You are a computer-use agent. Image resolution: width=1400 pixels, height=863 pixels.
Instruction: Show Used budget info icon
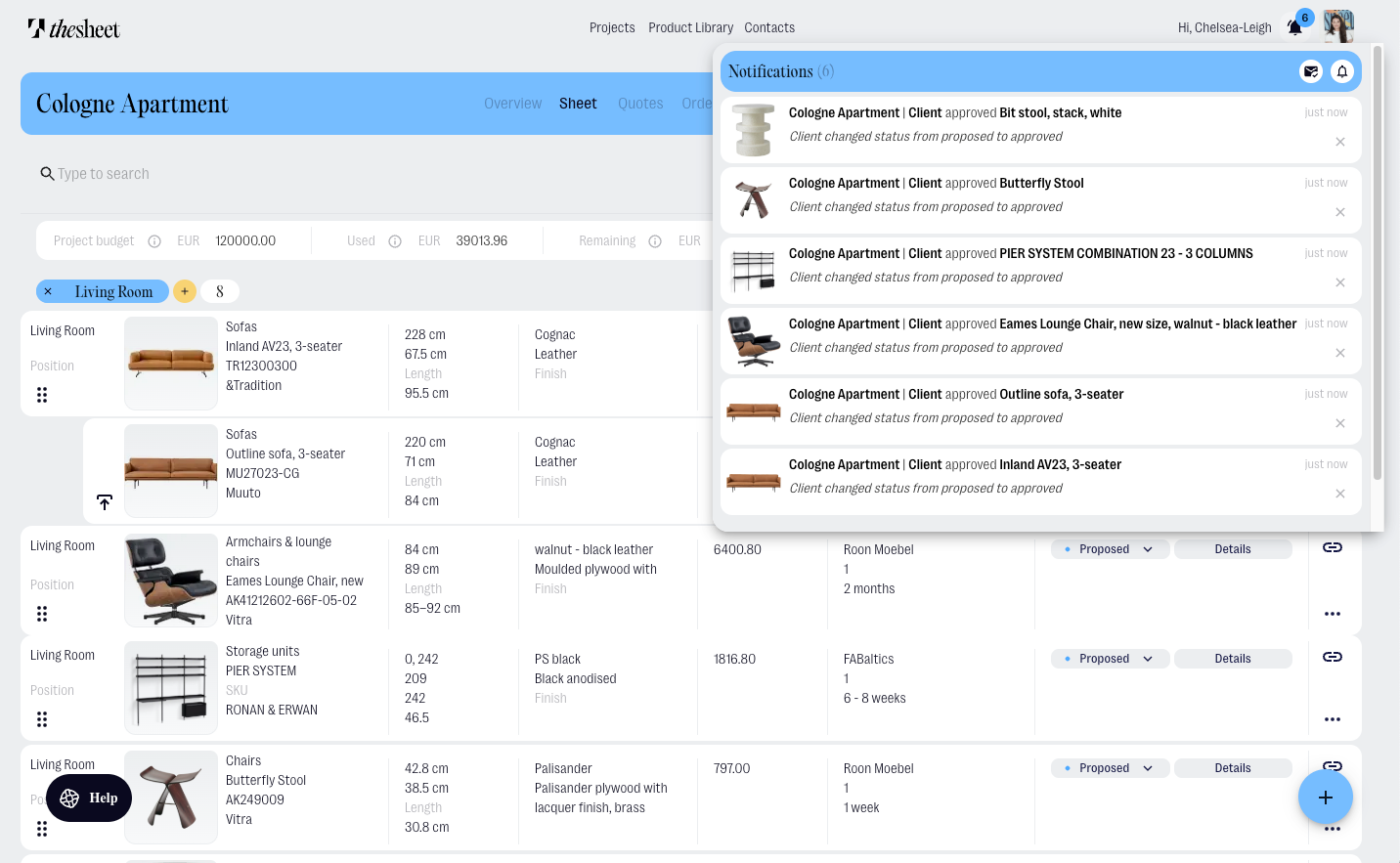[x=395, y=241]
